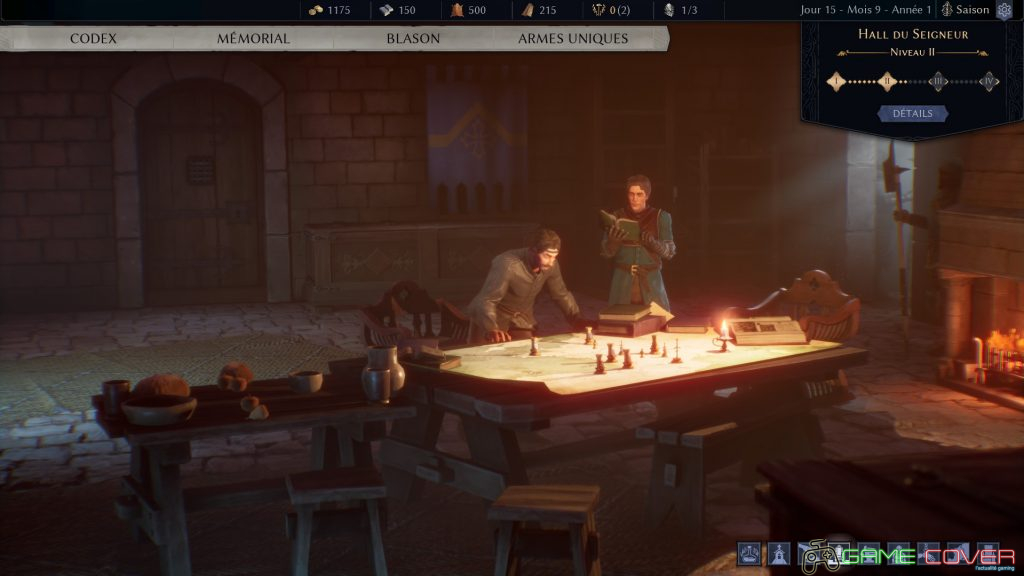Open the Blason tab
This screenshot has width=1024, height=576.
coord(413,39)
